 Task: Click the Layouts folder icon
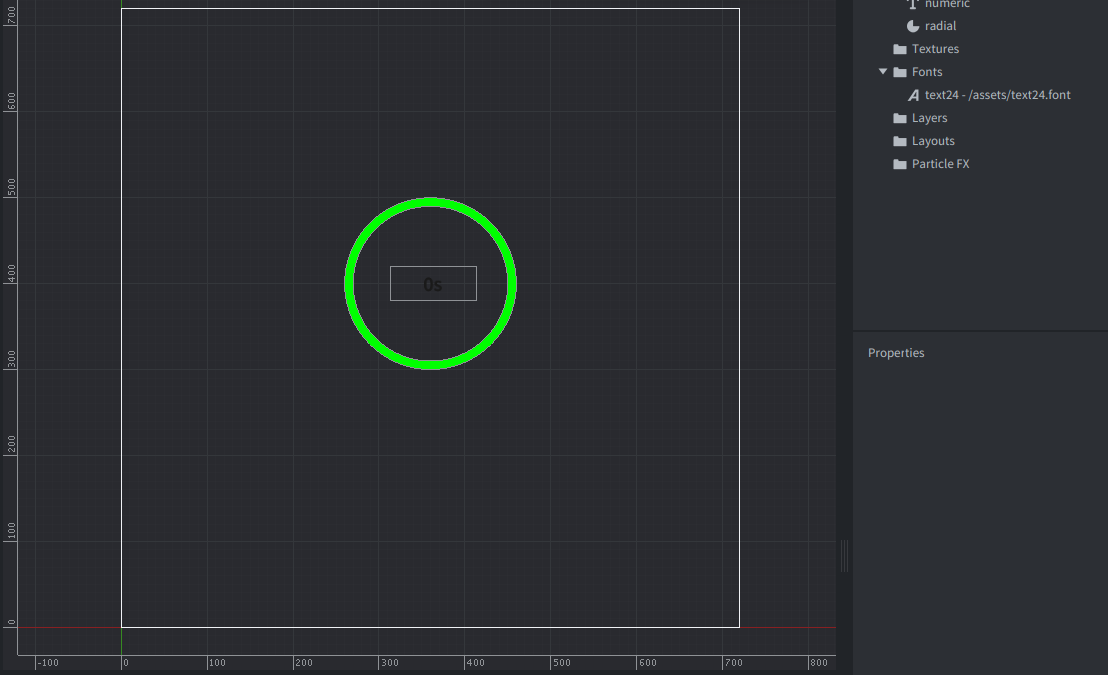(900, 141)
